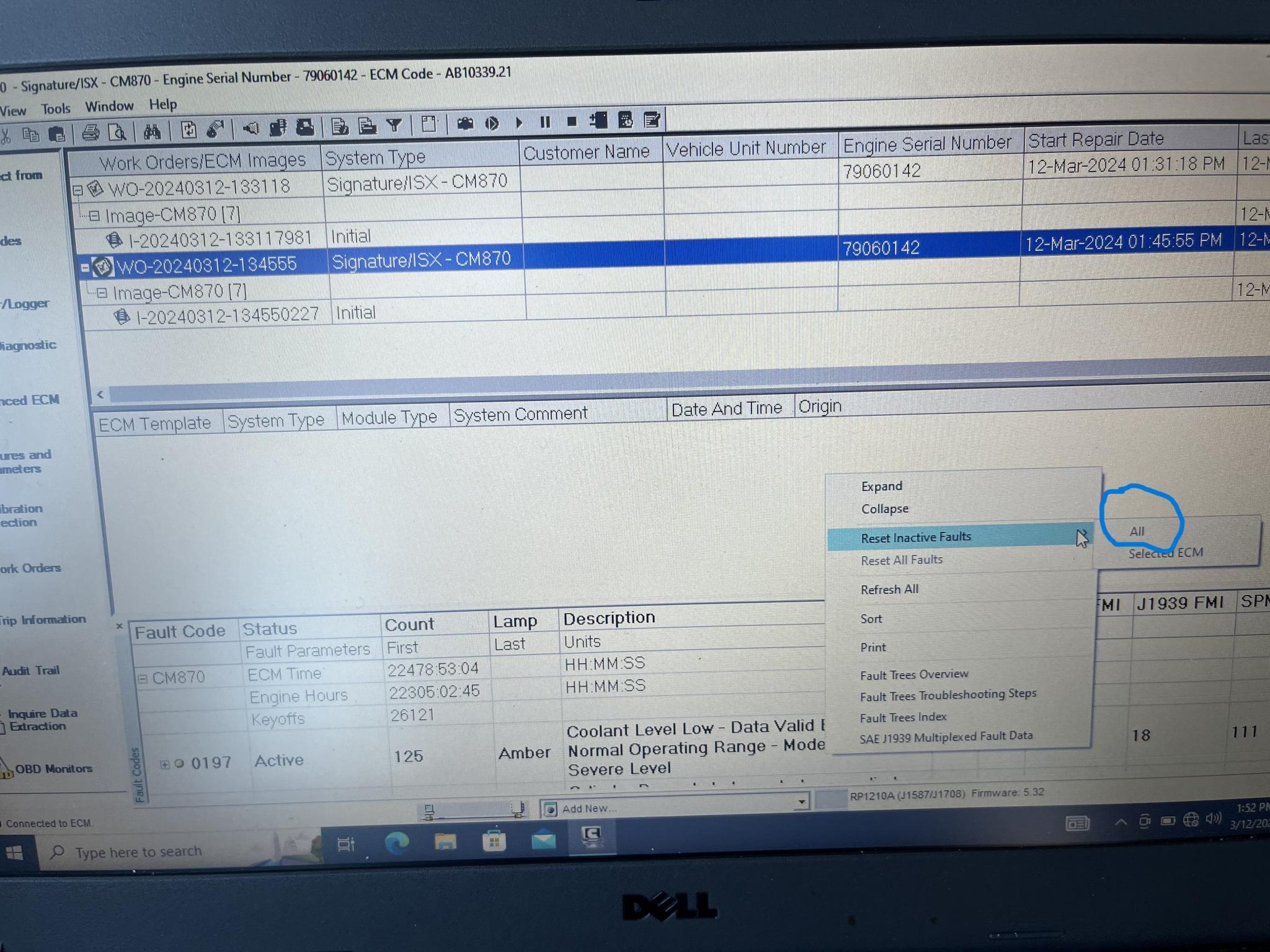Click the notepad-with-pencil toolbar icon

[x=652, y=119]
